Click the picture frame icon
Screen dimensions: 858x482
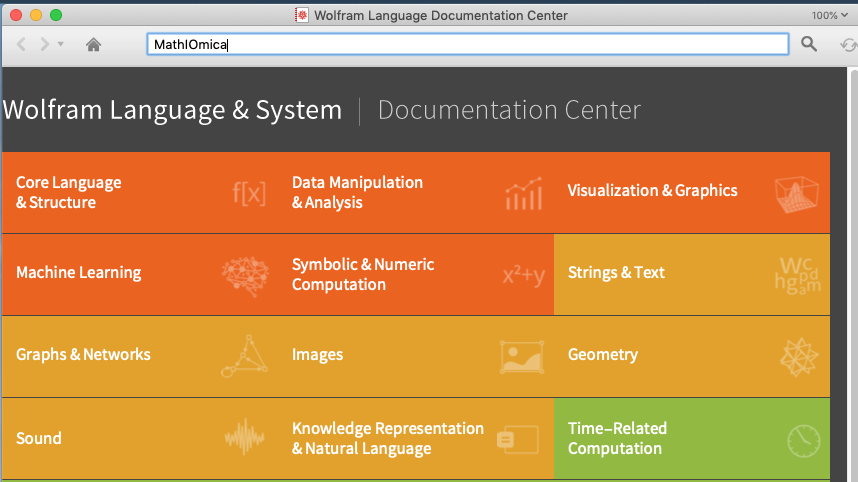(522, 357)
